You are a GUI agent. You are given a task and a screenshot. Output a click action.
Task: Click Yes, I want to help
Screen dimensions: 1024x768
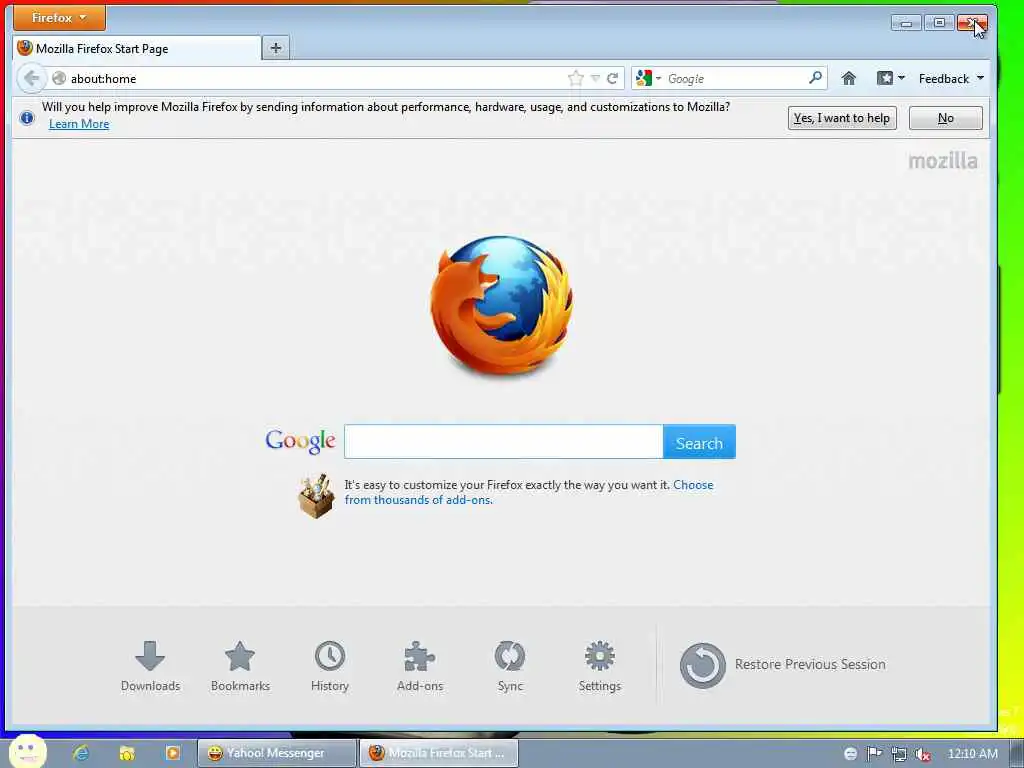[x=842, y=118]
